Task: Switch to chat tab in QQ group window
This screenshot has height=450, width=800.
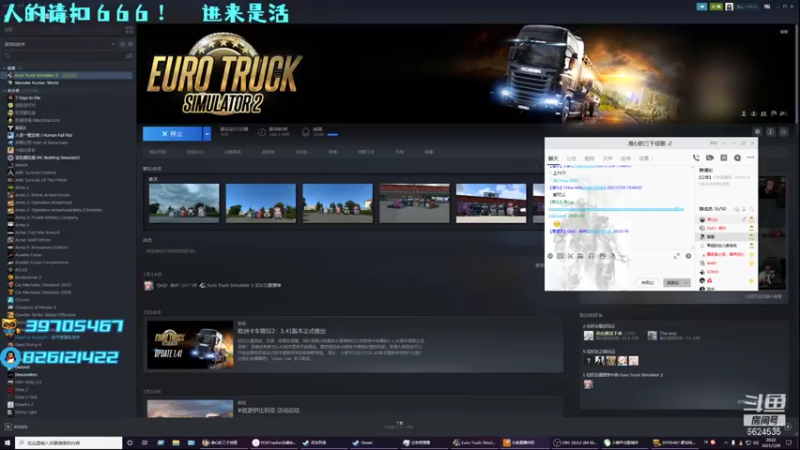Action: point(553,159)
